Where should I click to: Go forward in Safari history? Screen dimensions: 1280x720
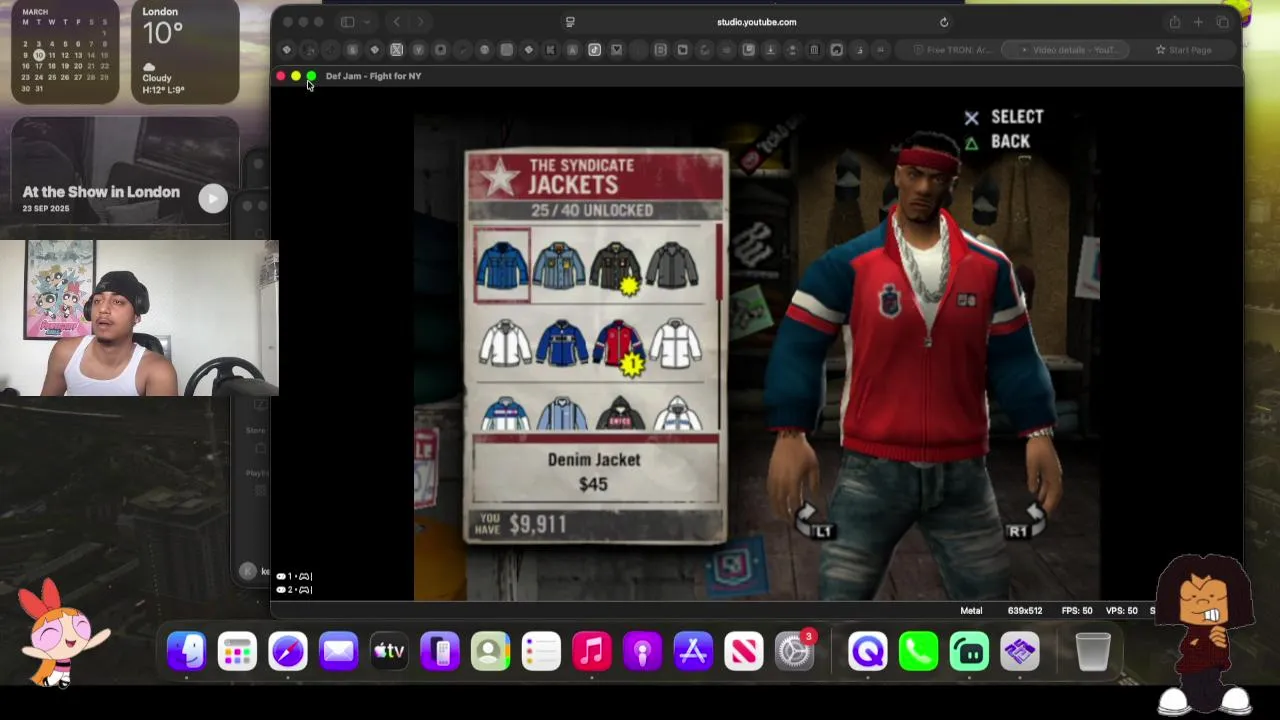420,22
